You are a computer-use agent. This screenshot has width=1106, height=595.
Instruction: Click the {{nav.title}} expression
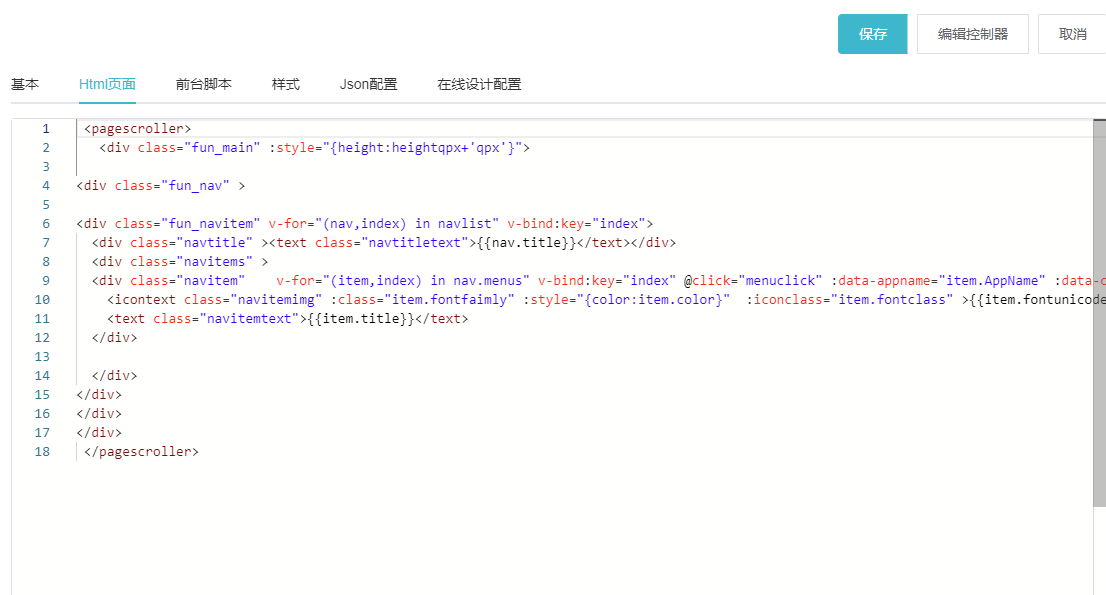pos(527,243)
